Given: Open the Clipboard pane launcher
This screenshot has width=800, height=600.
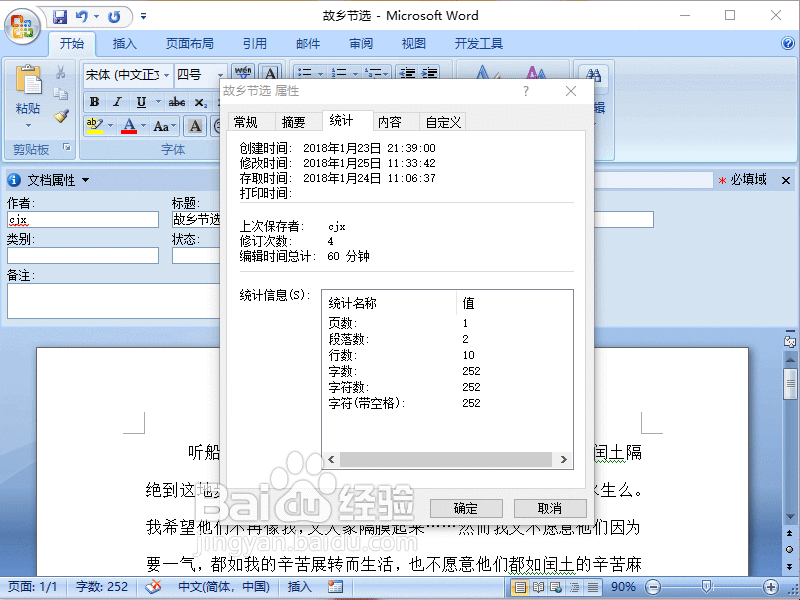Looking at the screenshot, I should pyautogui.click(x=66, y=147).
